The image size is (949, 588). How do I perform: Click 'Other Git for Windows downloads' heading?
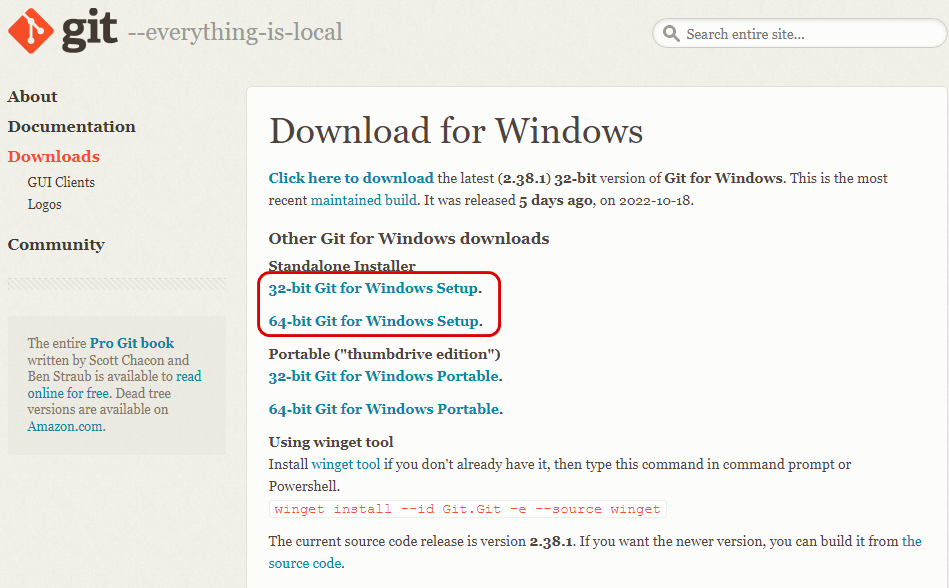tap(409, 238)
